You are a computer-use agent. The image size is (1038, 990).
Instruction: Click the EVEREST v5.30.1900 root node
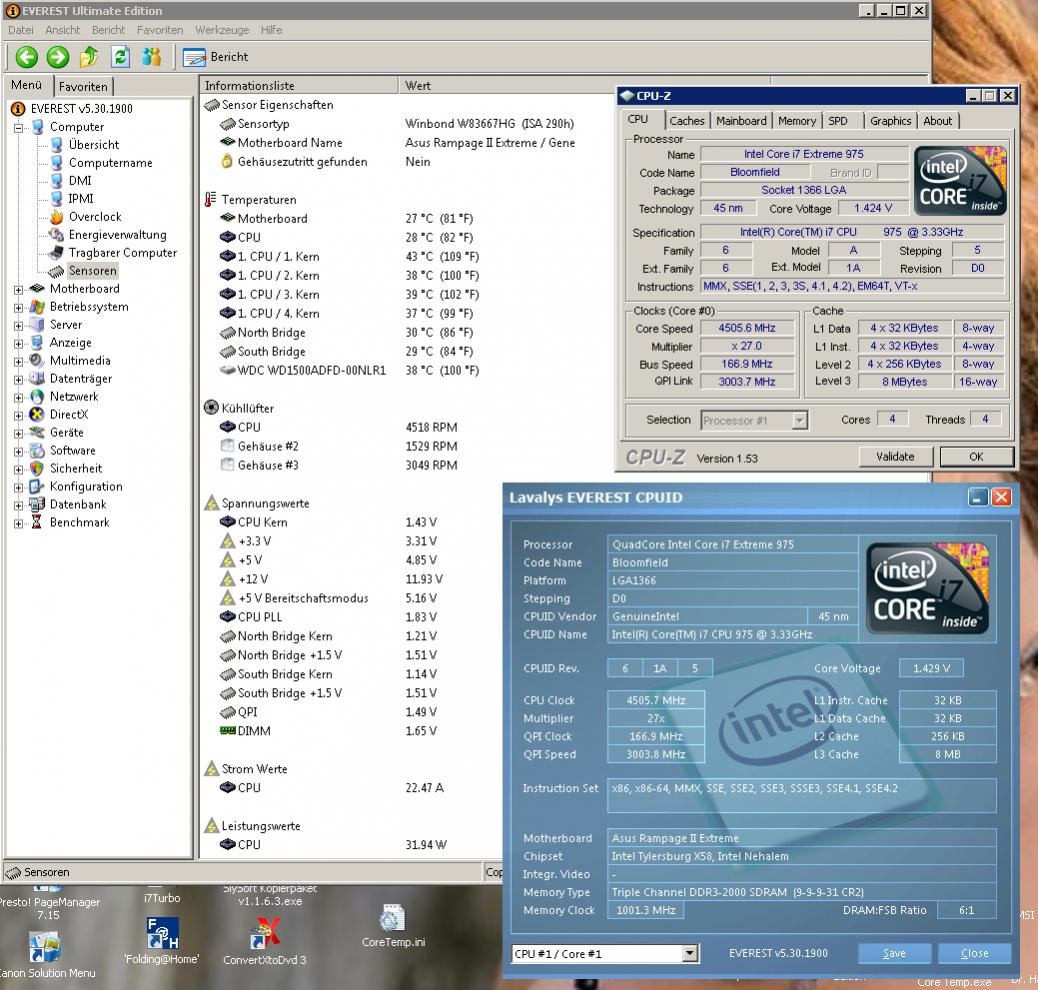point(81,109)
